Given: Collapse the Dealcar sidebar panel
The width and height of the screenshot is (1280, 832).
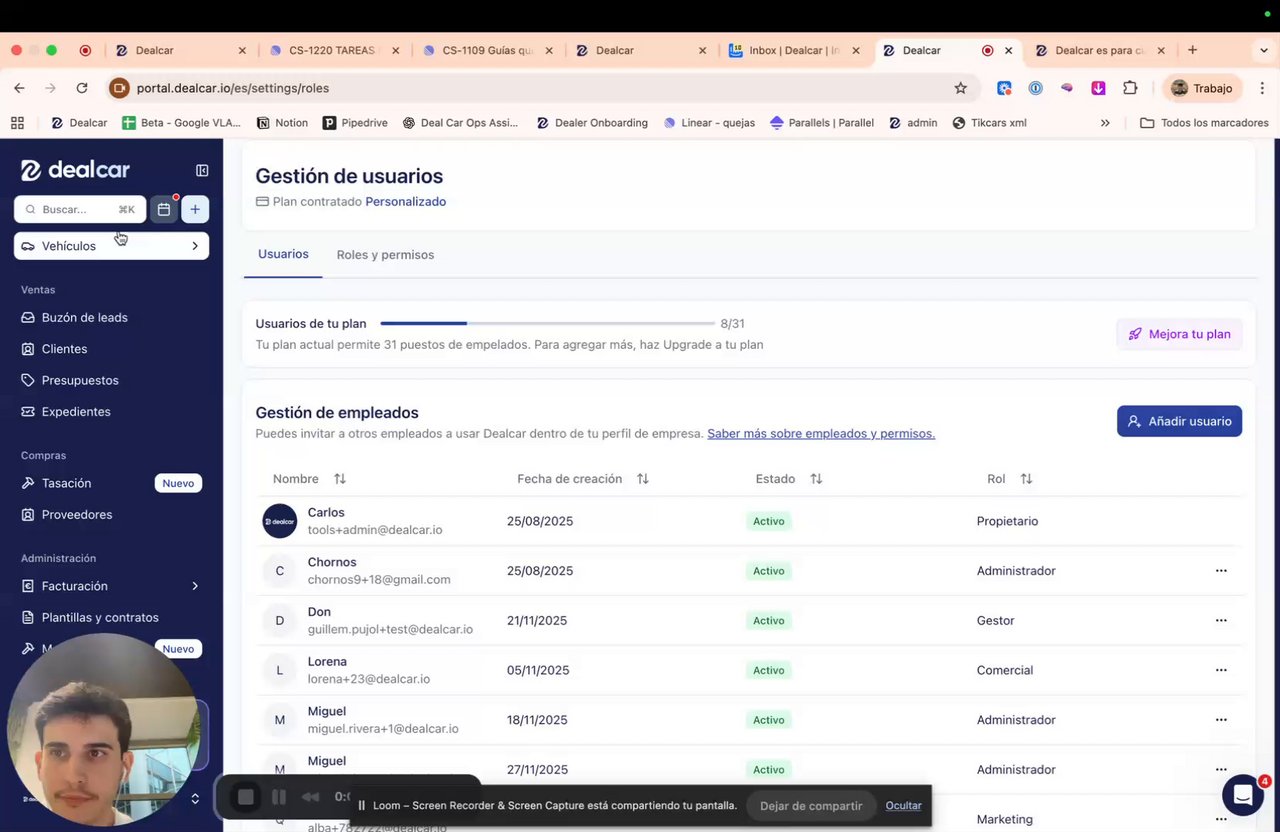Looking at the screenshot, I should (202, 171).
